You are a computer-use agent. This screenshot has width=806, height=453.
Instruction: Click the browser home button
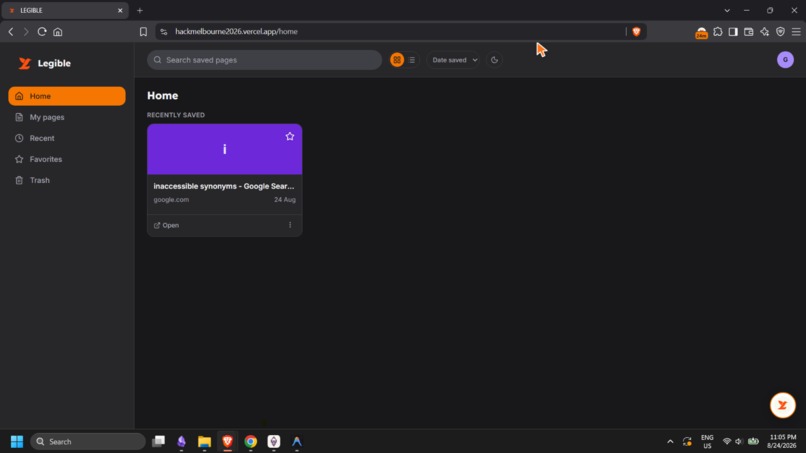tap(58, 32)
